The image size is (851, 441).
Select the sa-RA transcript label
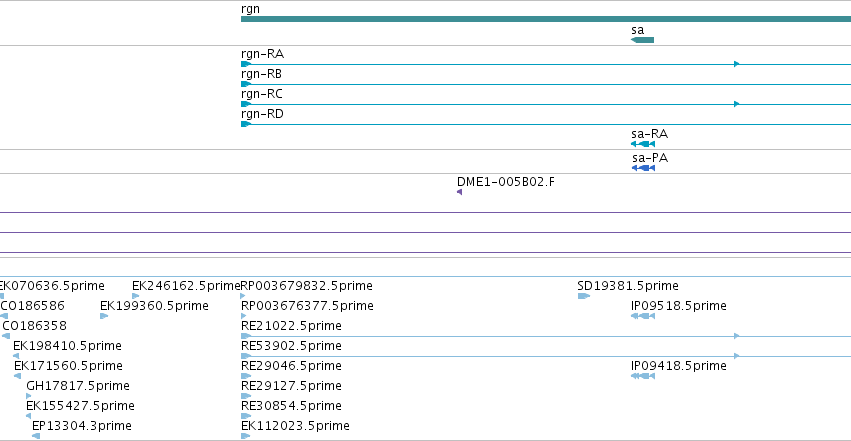coord(650,134)
